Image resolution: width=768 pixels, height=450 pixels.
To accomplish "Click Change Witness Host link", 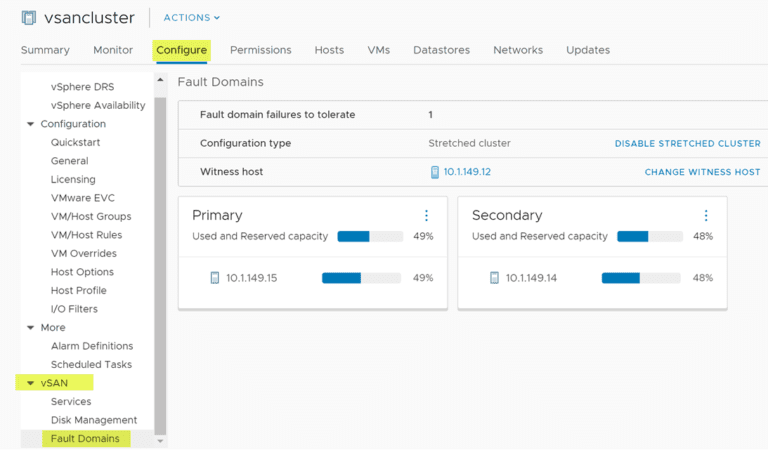I will click(702, 172).
